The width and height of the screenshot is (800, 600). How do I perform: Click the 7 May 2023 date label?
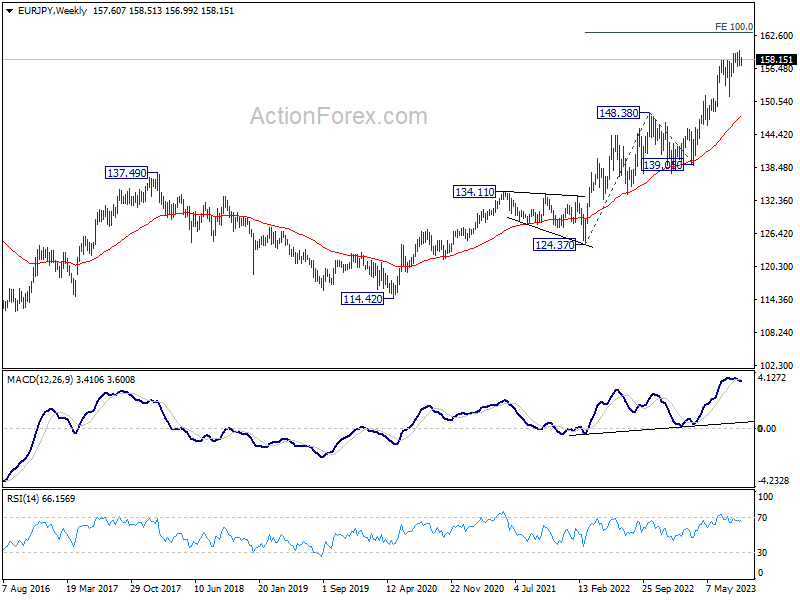(731, 589)
